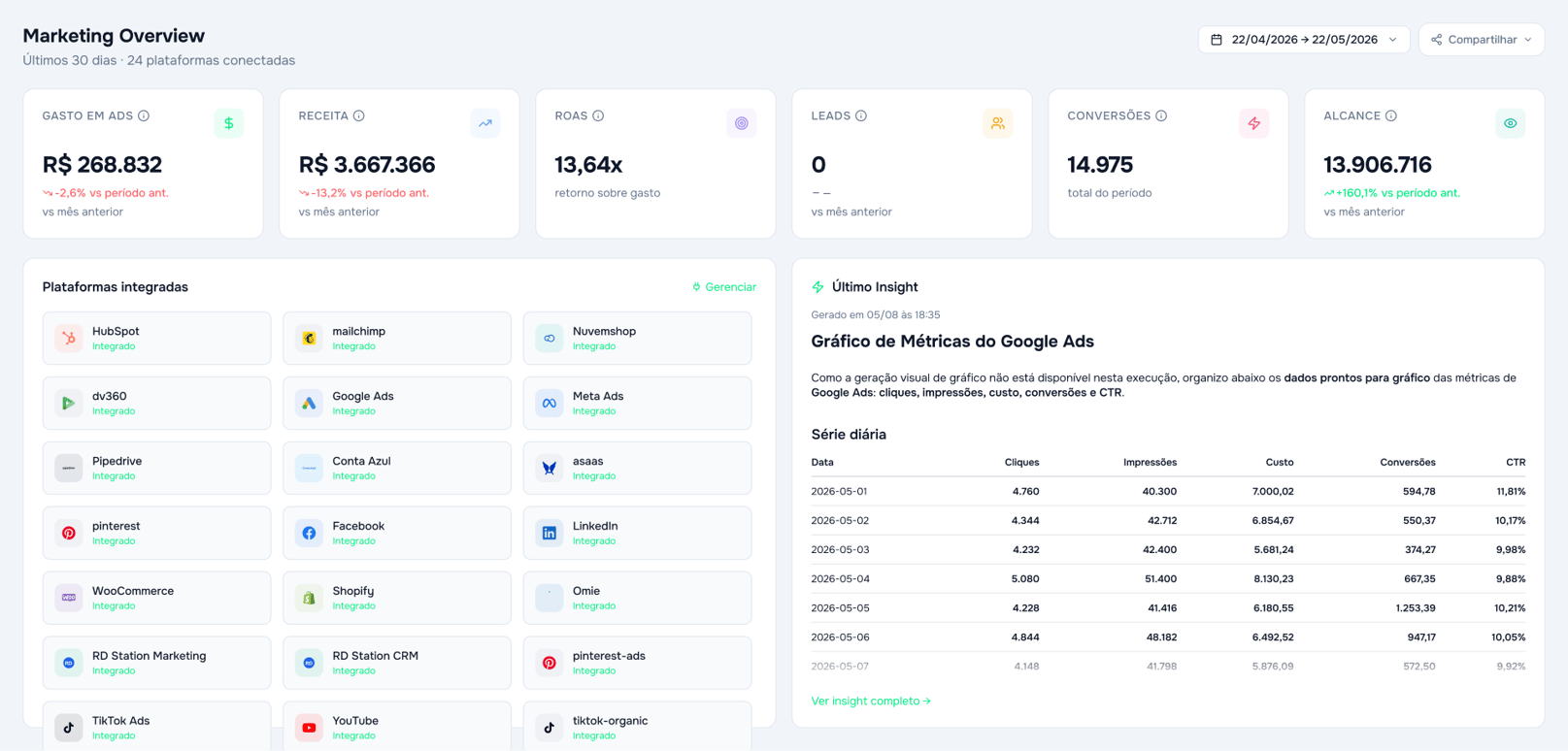Click the eye icon on Alcance card

(1511, 123)
